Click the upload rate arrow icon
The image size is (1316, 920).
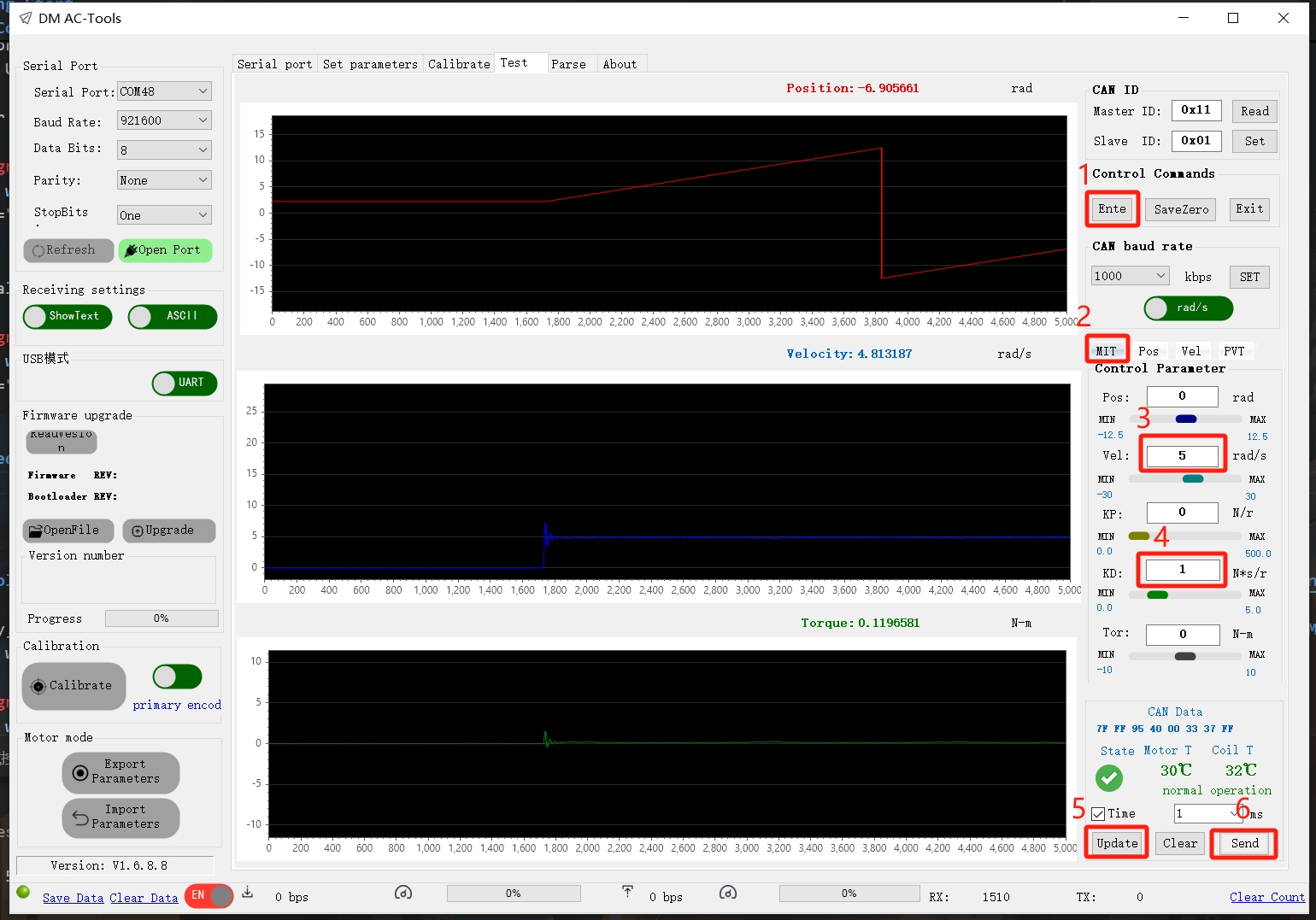pyautogui.click(x=627, y=892)
